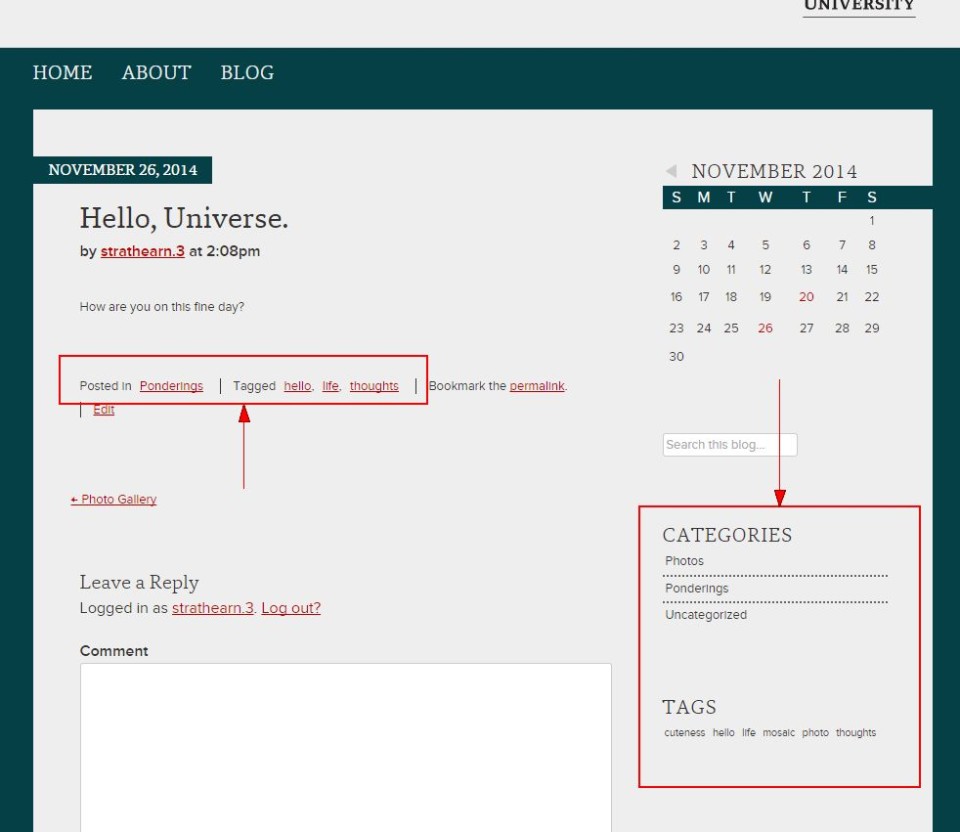Select calendar date 26
960x832 pixels.
[765, 328]
